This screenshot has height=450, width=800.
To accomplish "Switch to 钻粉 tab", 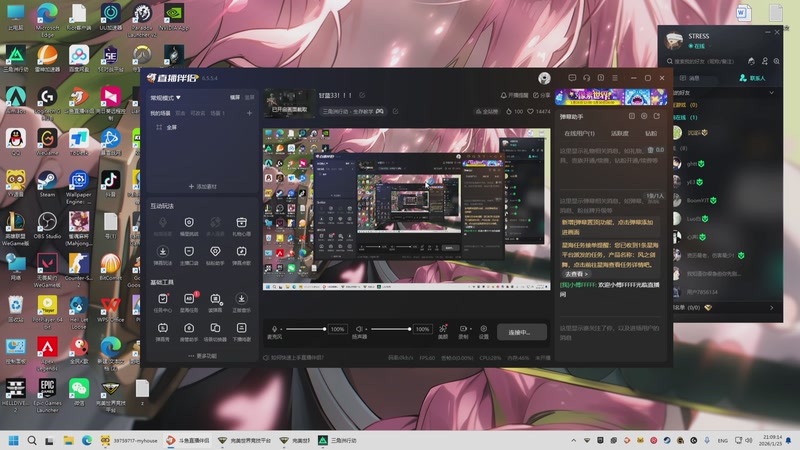I will point(651,133).
